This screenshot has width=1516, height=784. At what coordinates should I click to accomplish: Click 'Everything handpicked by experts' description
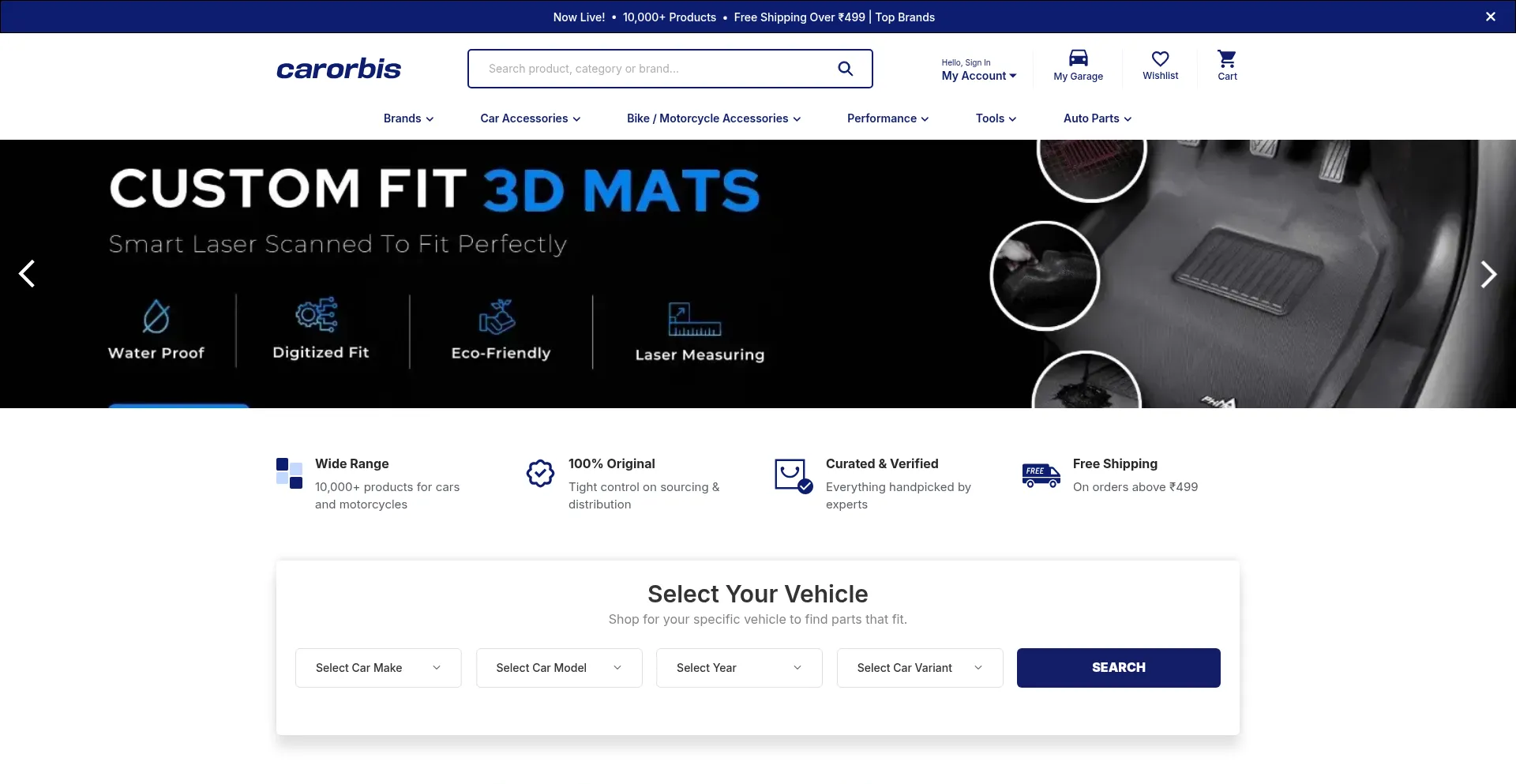point(899,496)
